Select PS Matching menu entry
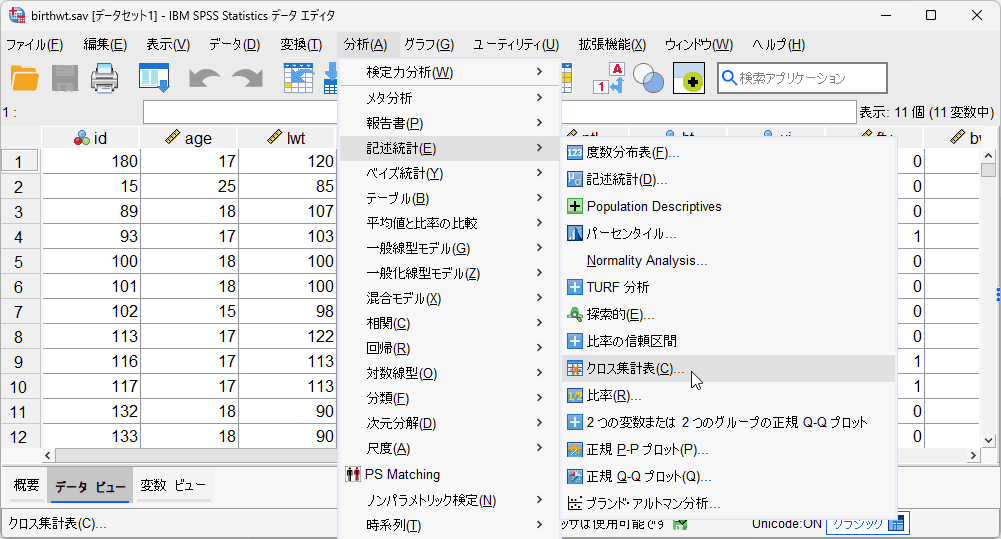 coord(449,474)
